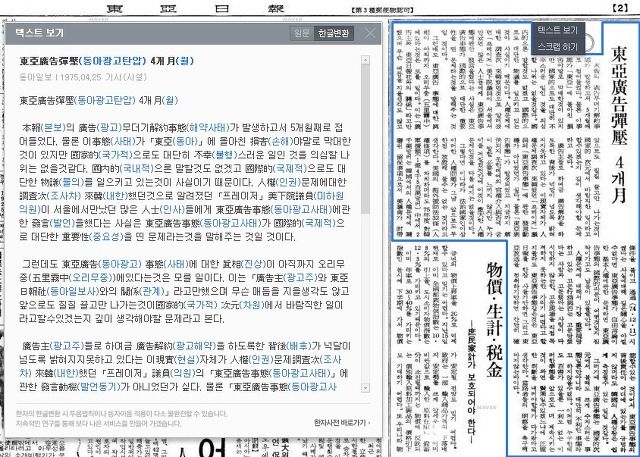Click the gloss (미하원의원) in first paragraph
The height and width of the screenshot is (457, 640).
[182, 203]
